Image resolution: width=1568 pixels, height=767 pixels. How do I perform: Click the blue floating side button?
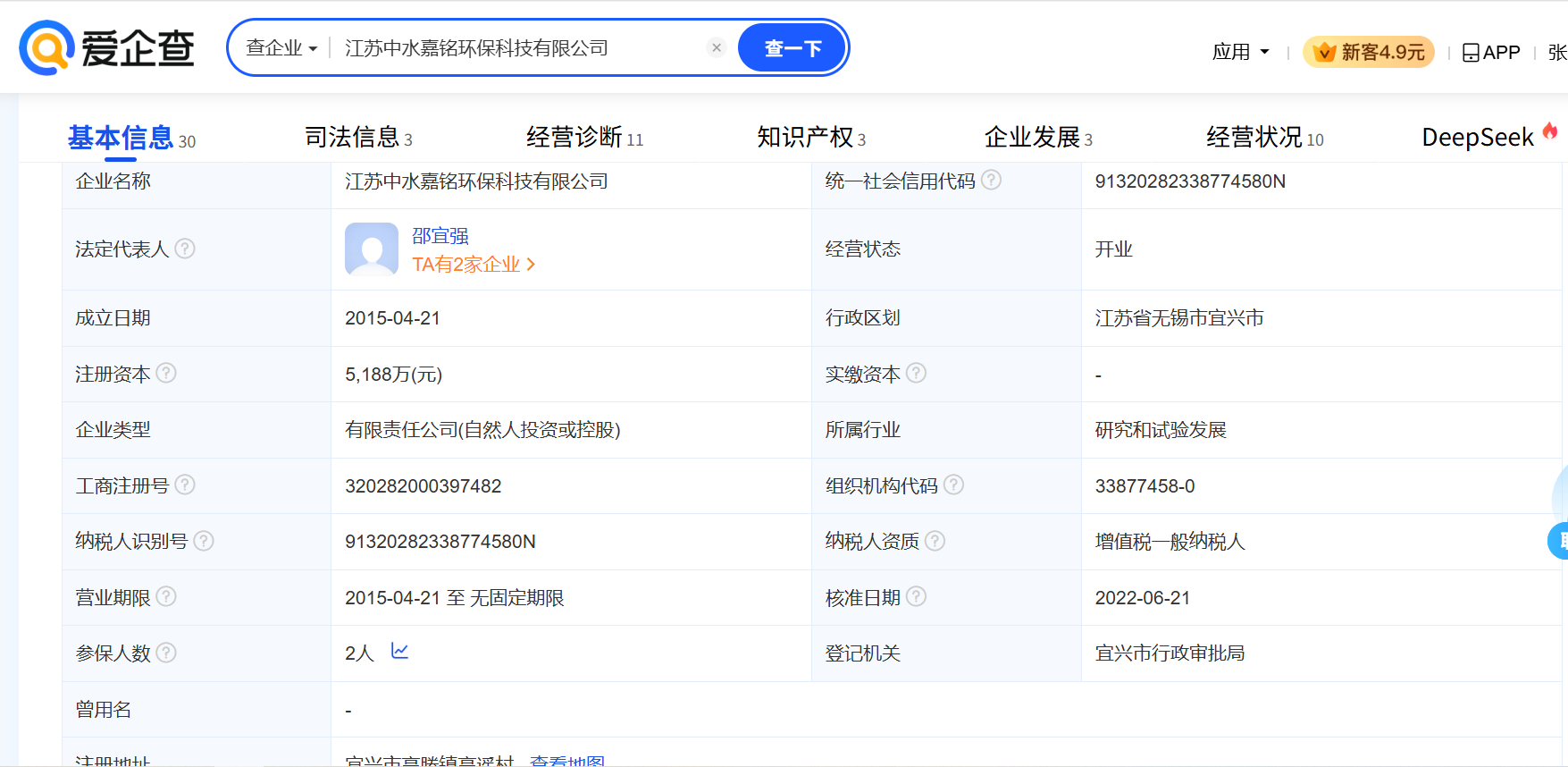tap(1558, 540)
